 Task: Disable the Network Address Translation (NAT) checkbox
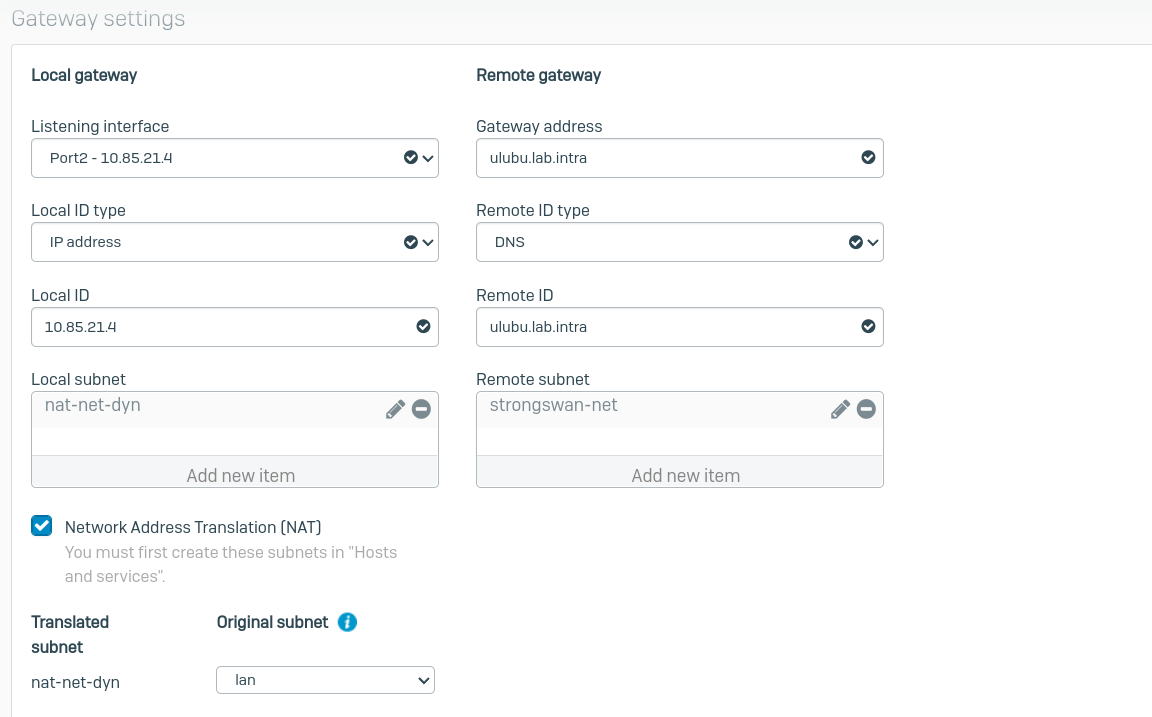(x=41, y=526)
